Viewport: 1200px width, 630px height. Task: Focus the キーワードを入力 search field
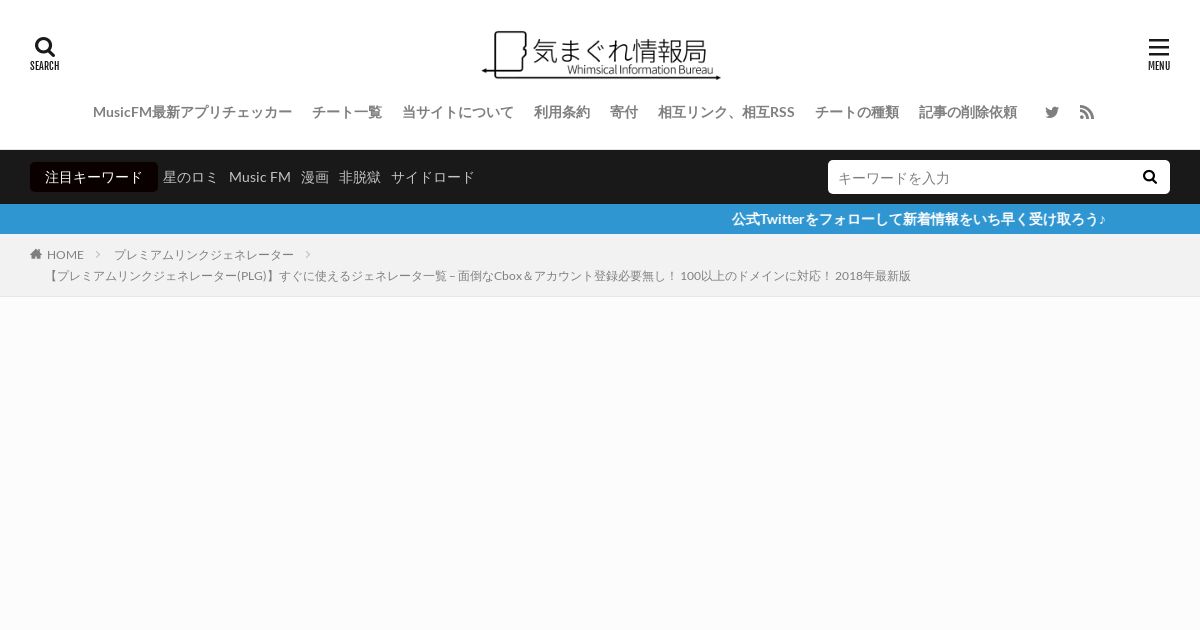coord(980,177)
